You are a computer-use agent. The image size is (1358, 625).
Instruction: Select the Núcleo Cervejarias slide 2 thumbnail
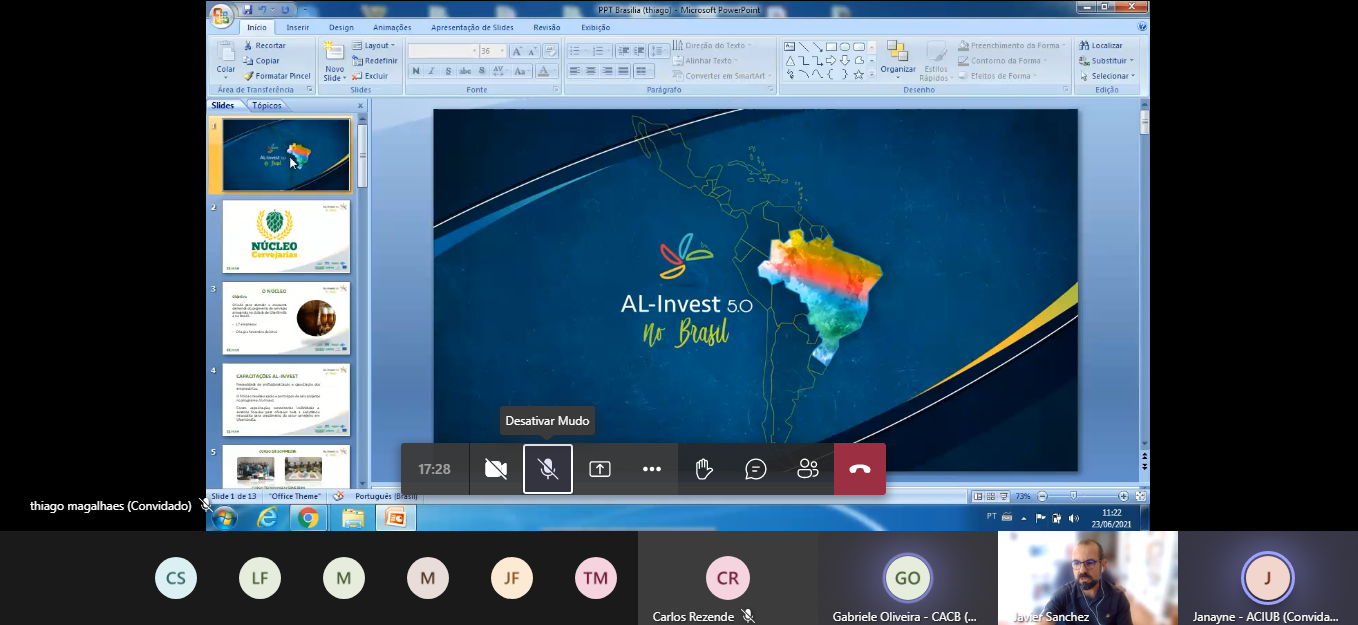tap(286, 237)
